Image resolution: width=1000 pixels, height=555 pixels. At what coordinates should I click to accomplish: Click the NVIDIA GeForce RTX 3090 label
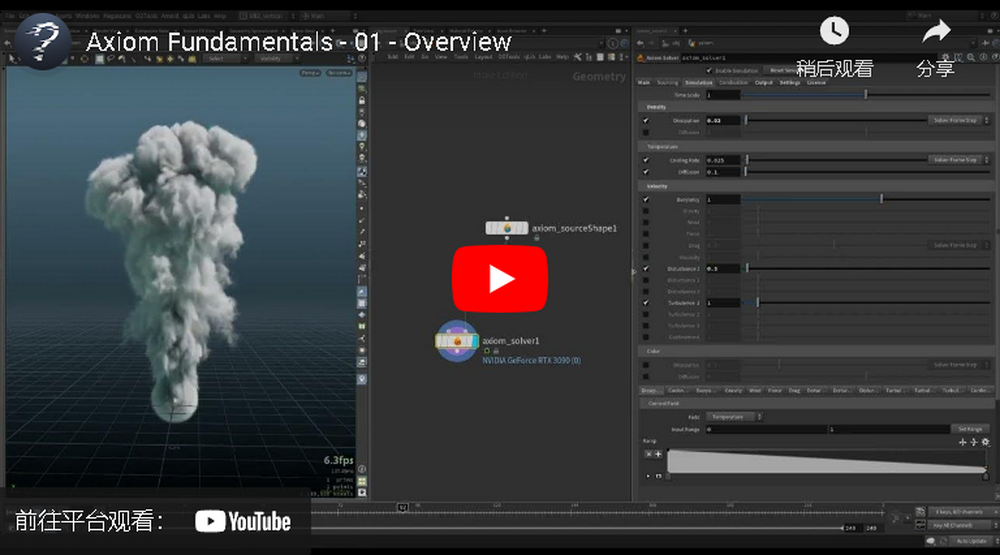tap(531, 360)
